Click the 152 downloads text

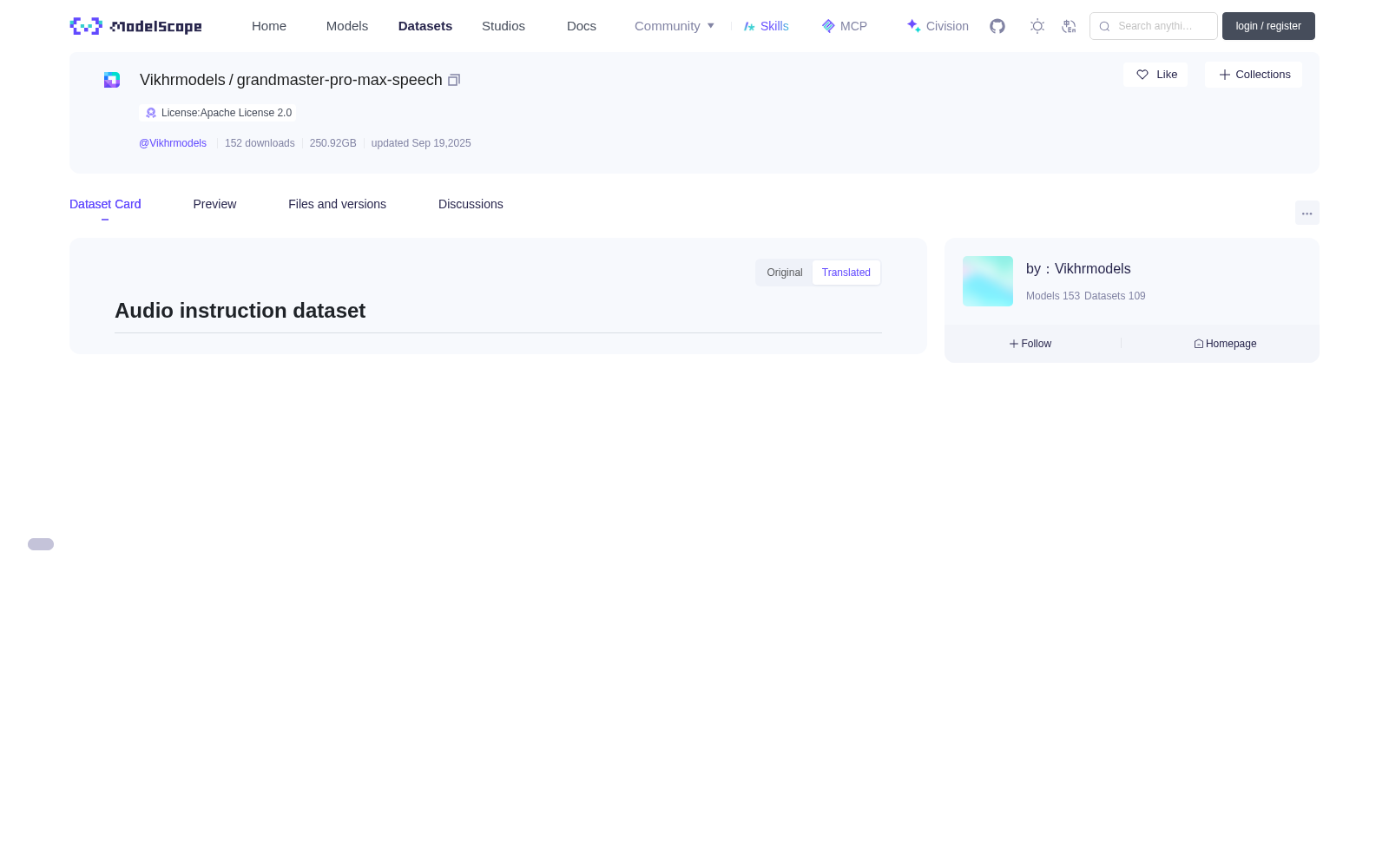click(x=260, y=143)
